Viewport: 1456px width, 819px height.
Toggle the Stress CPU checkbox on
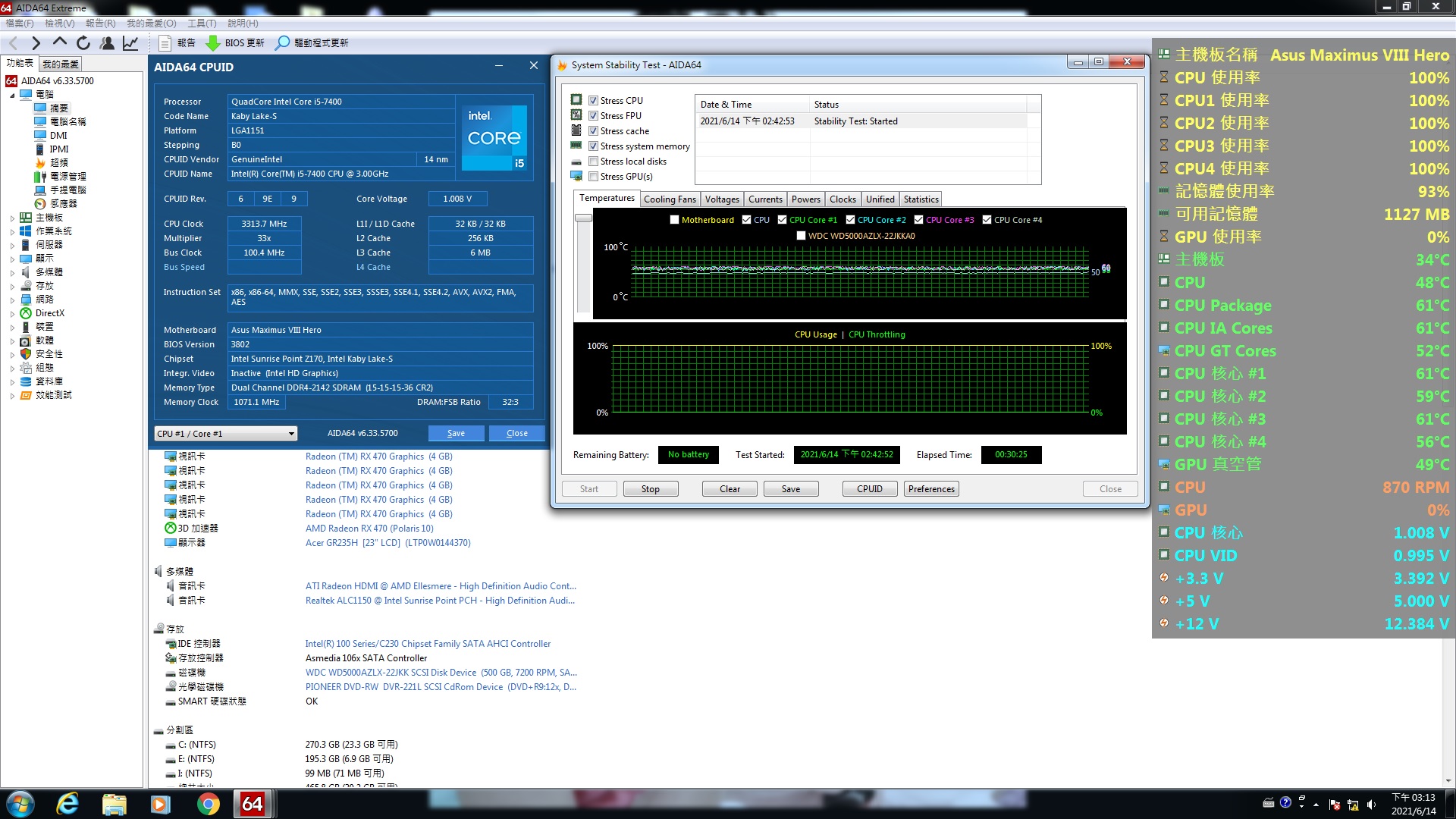(593, 100)
